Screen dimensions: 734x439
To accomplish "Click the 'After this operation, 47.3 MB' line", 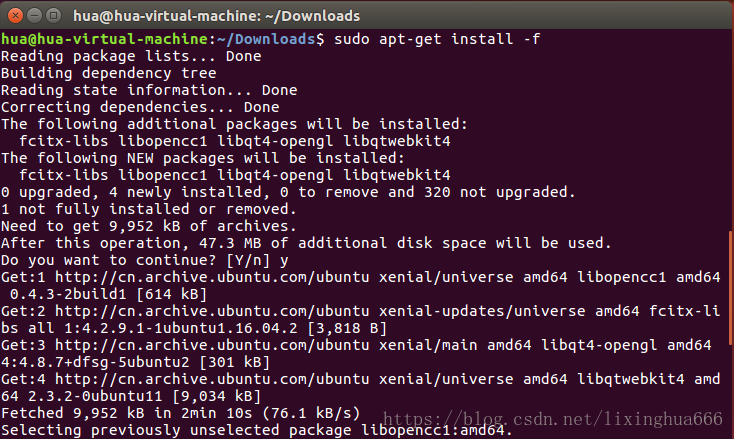I will click(306, 243).
